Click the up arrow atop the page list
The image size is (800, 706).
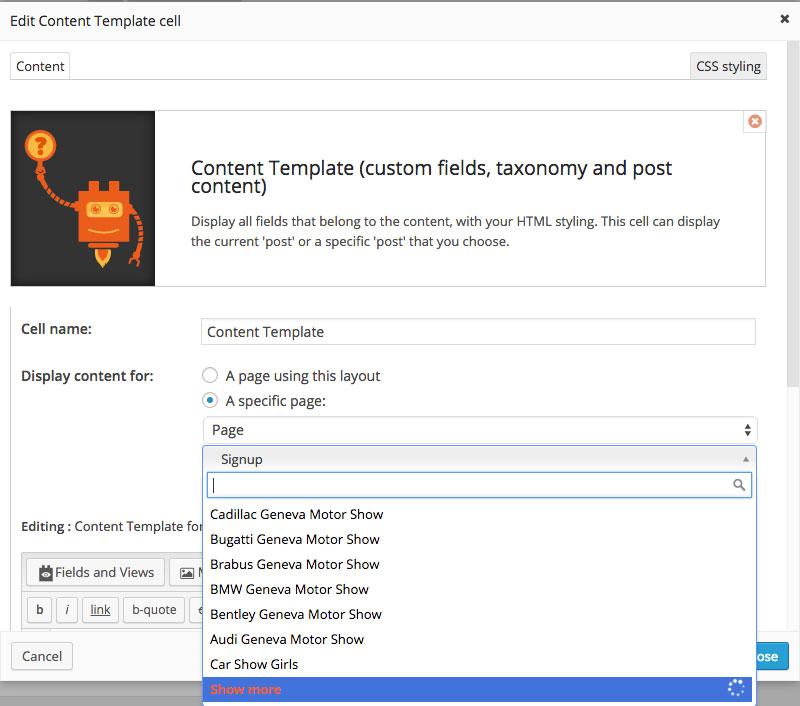coord(746,459)
